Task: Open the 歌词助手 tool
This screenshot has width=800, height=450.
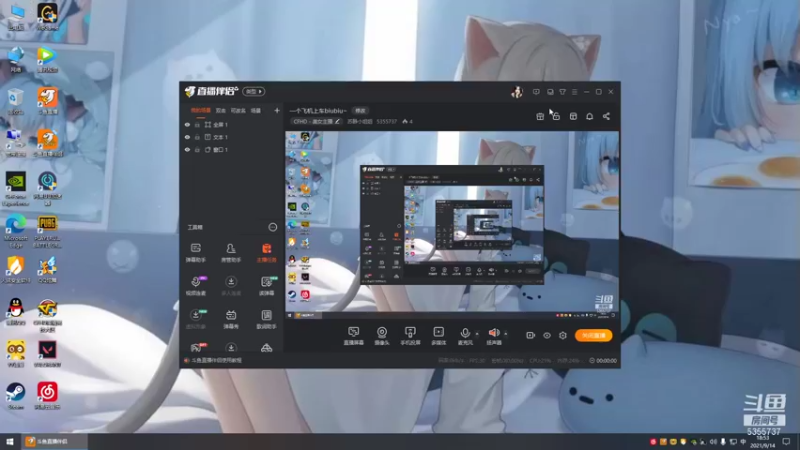Action: pos(266,319)
